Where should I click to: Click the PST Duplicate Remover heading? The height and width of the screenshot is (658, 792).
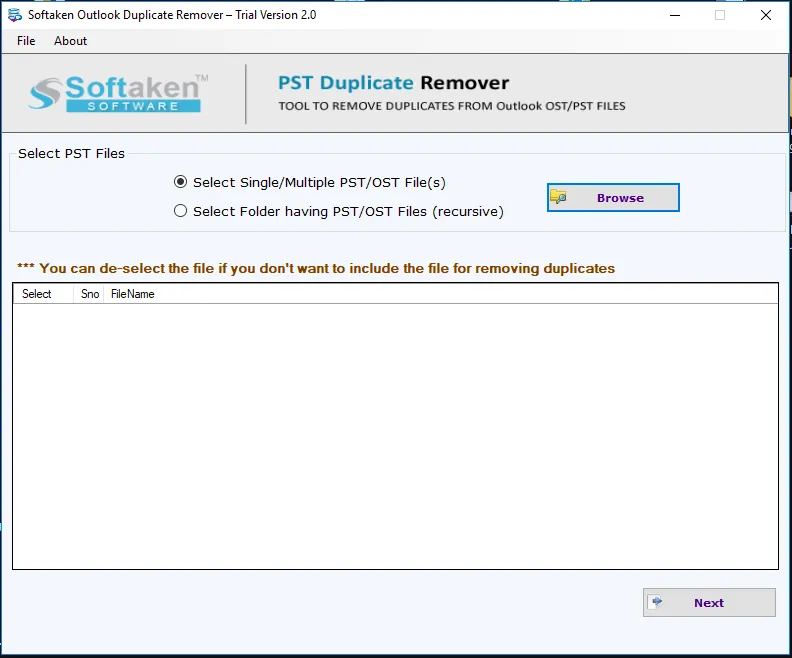point(393,83)
